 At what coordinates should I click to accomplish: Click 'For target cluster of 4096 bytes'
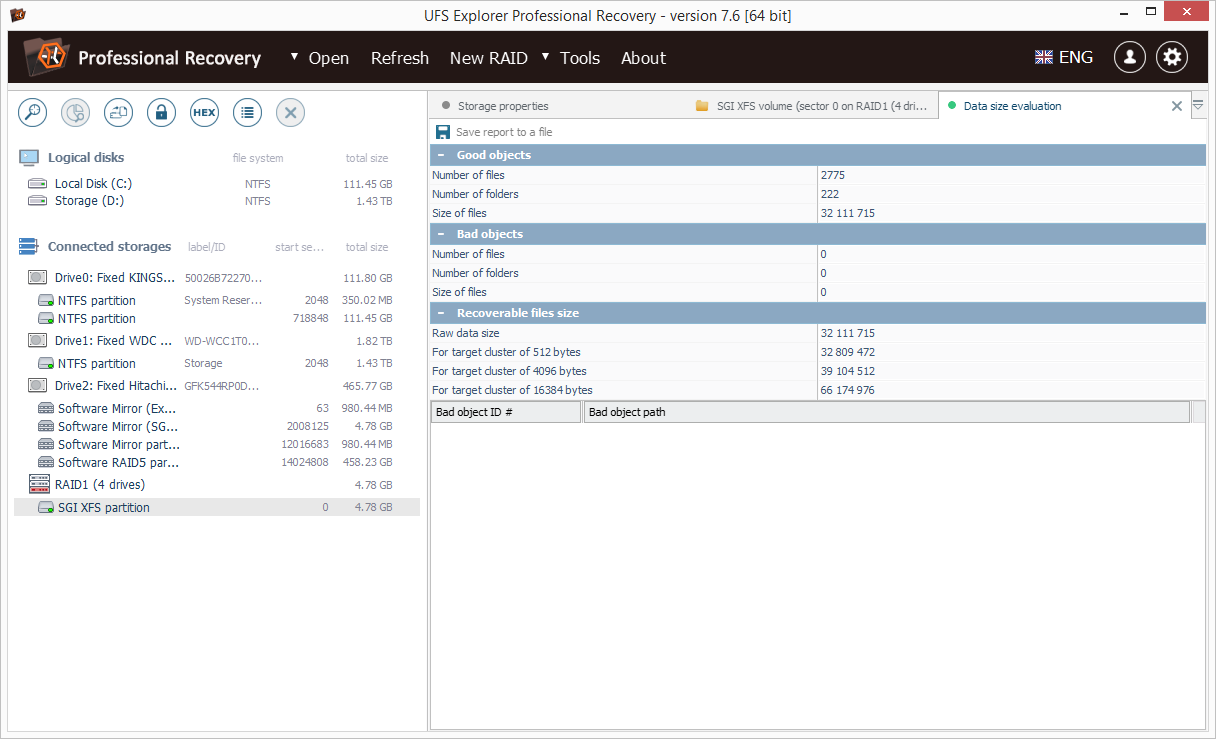point(509,371)
